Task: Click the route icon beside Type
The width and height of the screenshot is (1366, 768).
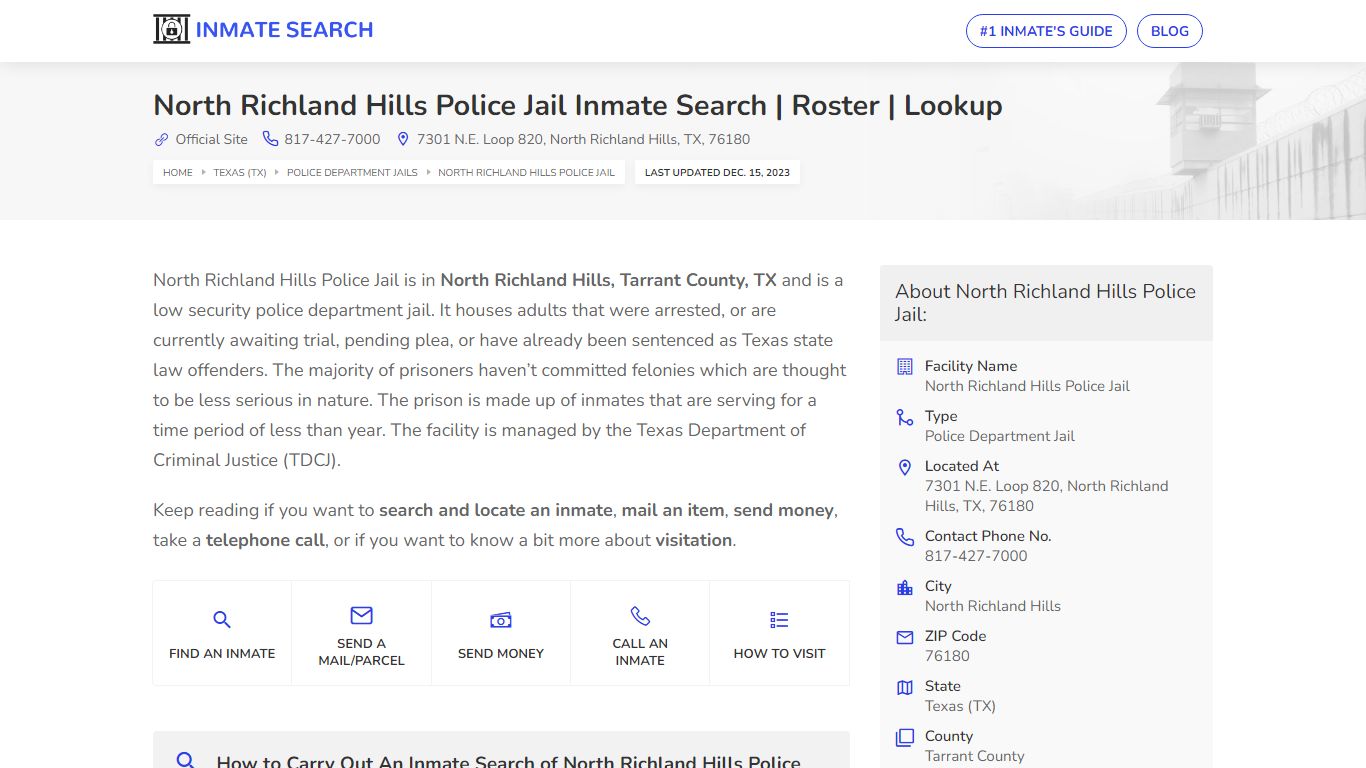Action: [905, 417]
